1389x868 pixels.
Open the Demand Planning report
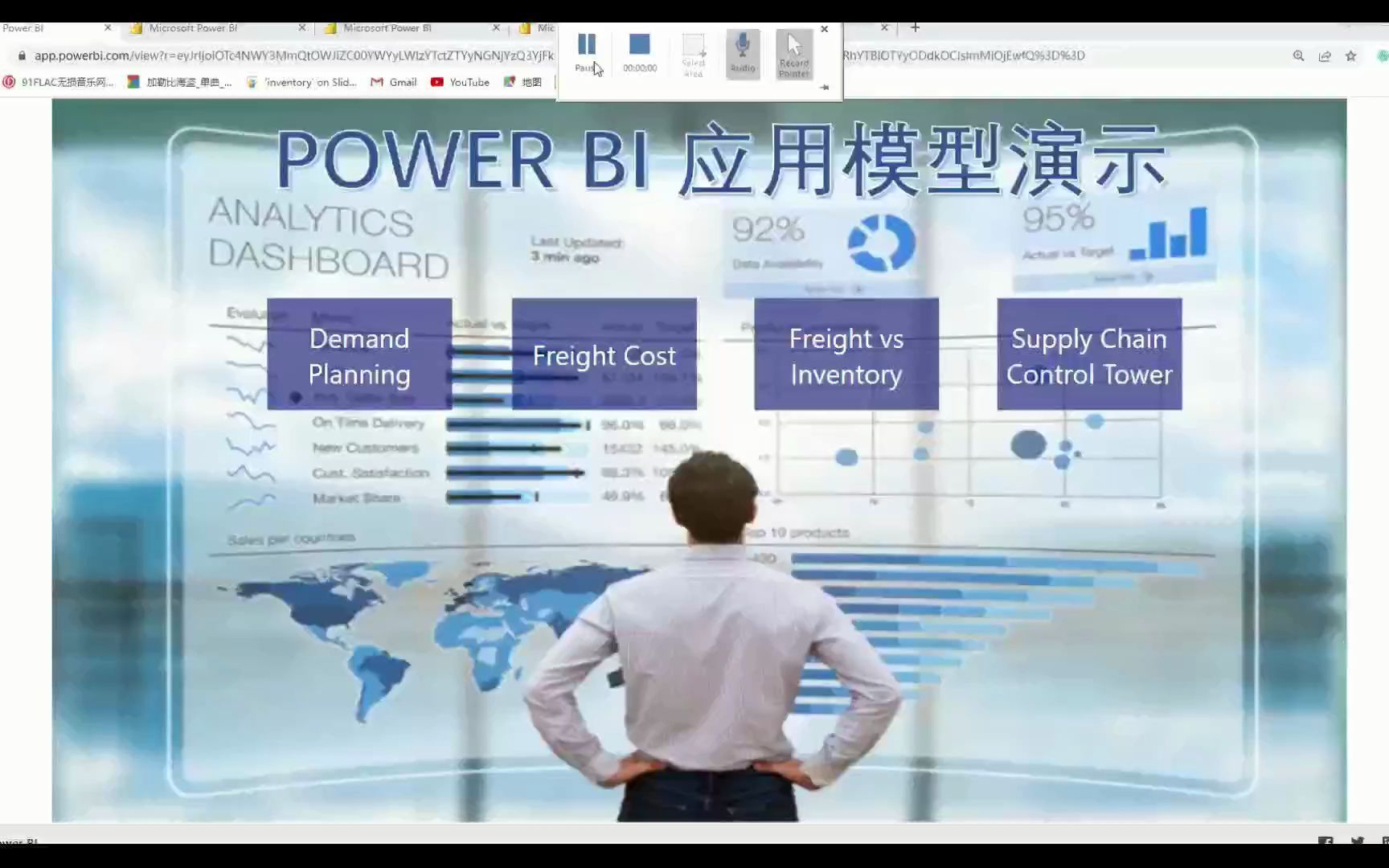[x=359, y=354]
